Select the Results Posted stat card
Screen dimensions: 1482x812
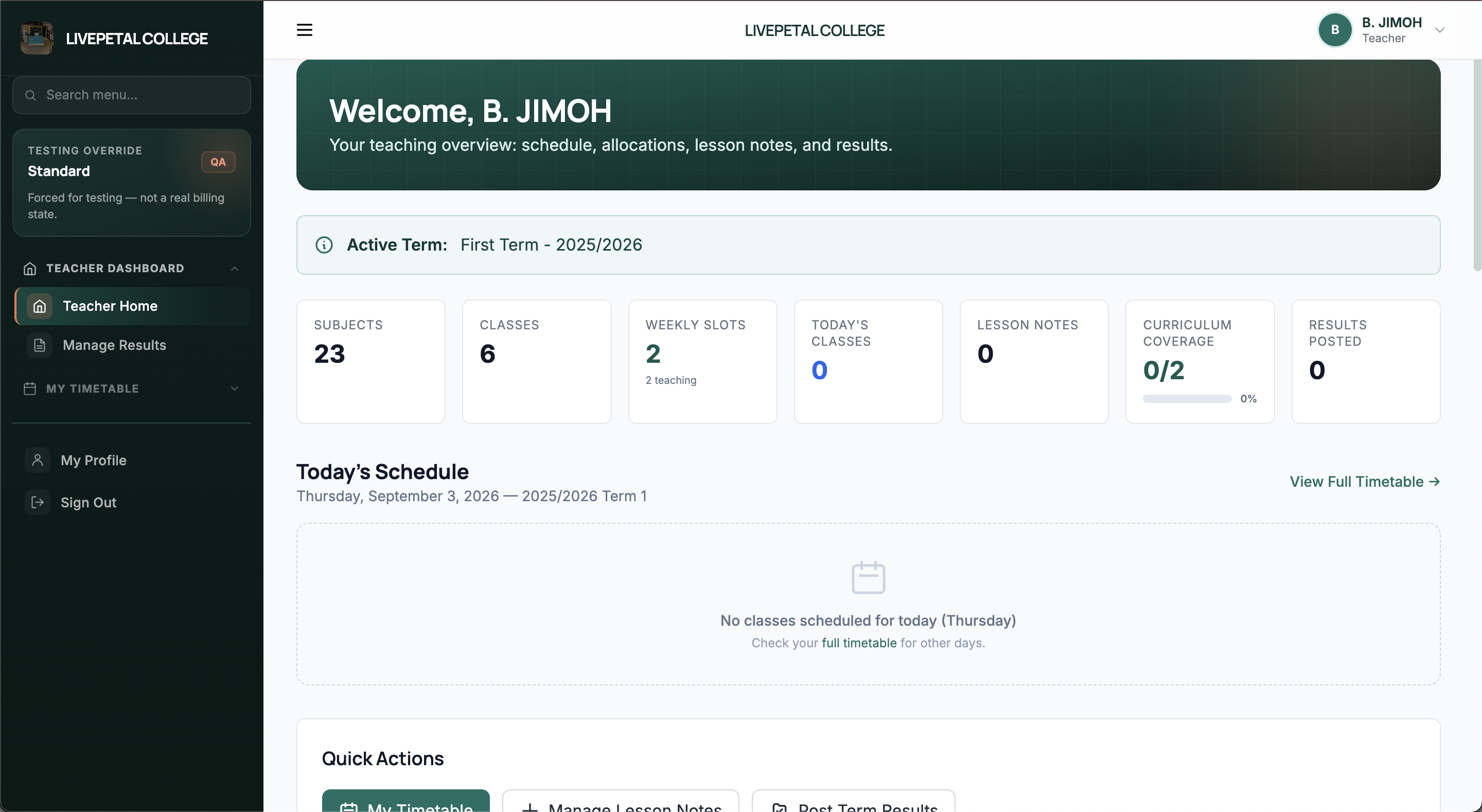pos(1366,362)
